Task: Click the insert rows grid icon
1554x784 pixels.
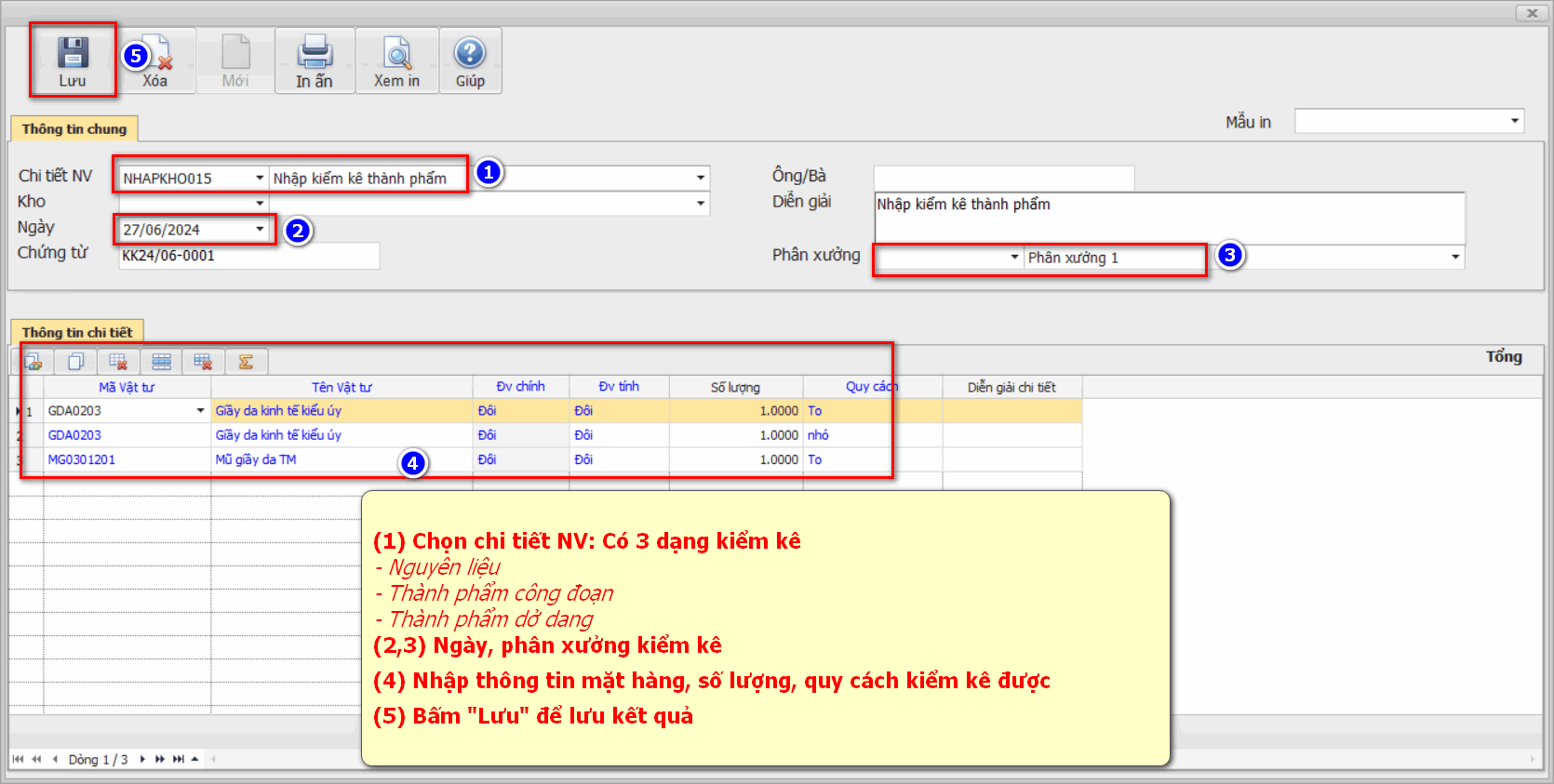Action: pos(161,362)
